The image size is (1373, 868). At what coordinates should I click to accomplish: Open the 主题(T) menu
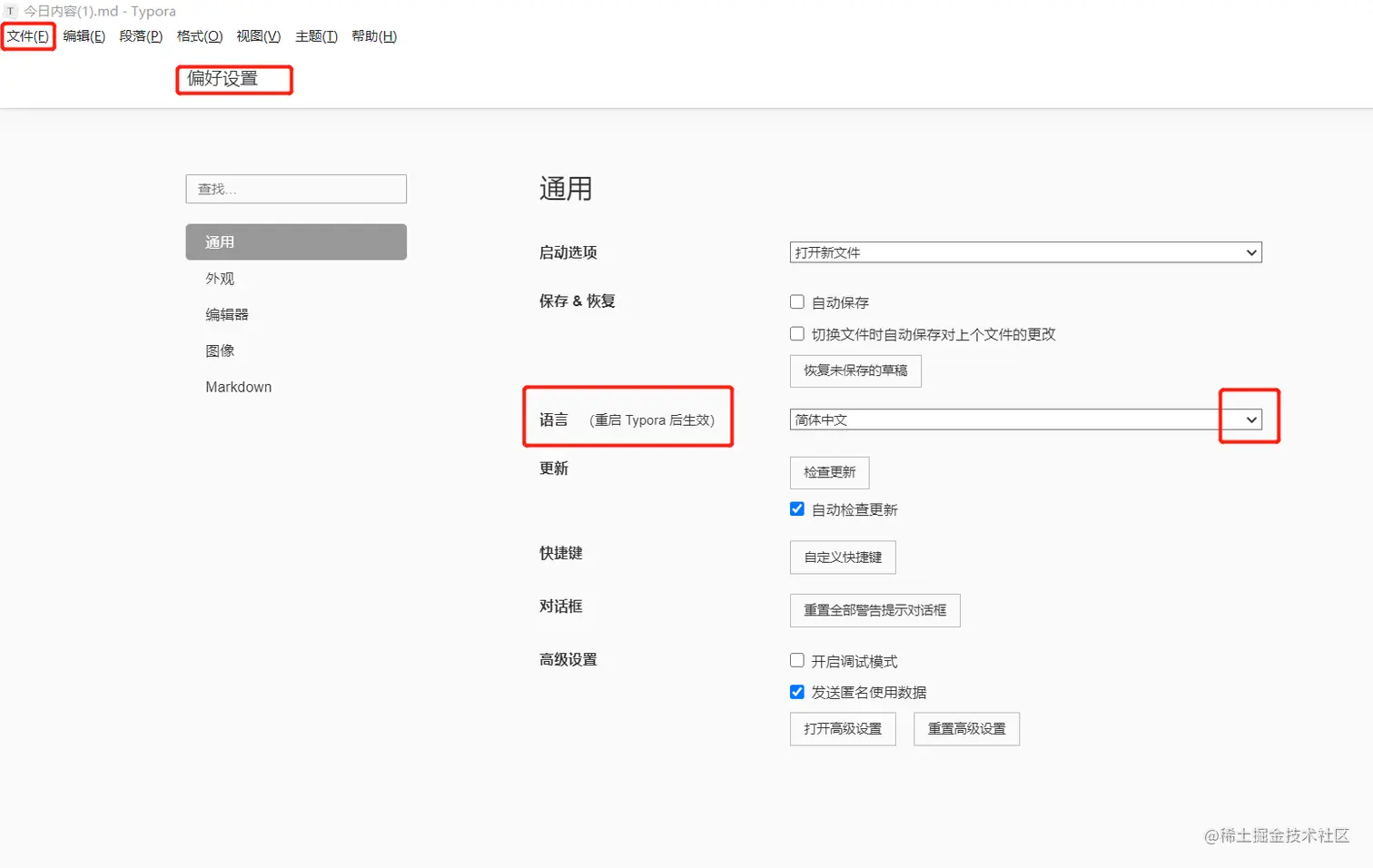pos(316,36)
